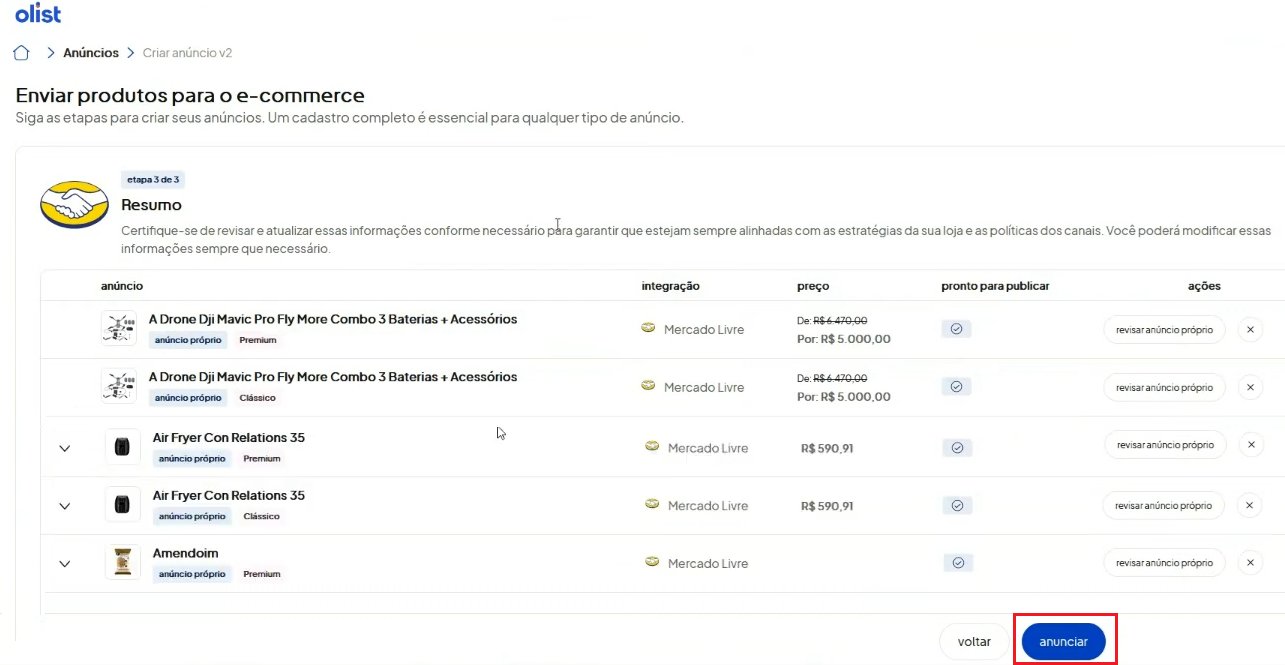Click the 'etapa 3 de 3' step badge
Viewport: 1285px width, 665px height.
click(x=153, y=180)
